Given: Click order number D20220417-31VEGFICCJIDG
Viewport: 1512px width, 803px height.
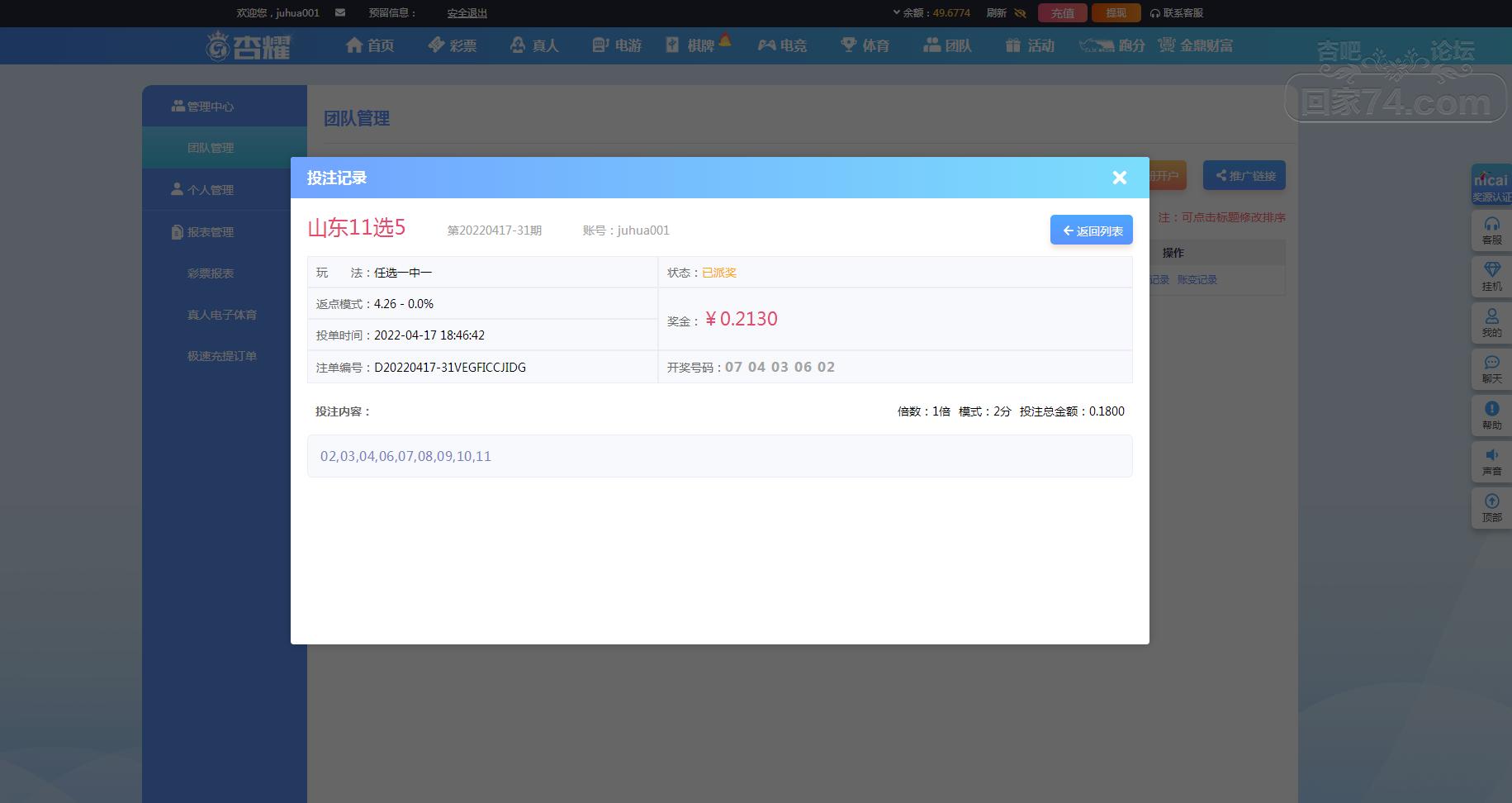Looking at the screenshot, I should pos(450,368).
